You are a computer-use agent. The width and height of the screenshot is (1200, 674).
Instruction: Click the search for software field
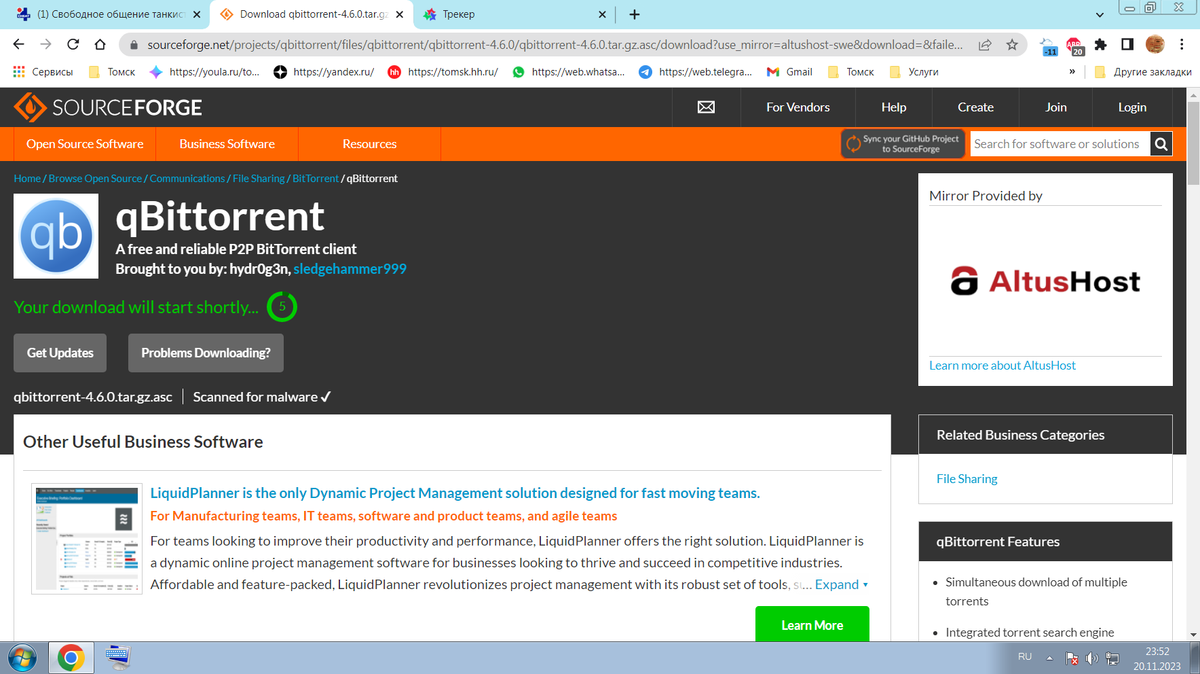(x=1058, y=144)
